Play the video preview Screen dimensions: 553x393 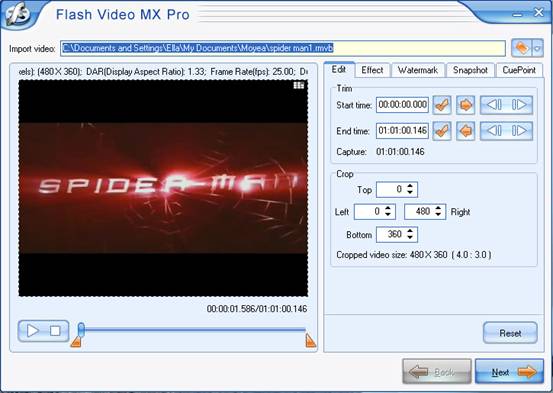[32, 331]
